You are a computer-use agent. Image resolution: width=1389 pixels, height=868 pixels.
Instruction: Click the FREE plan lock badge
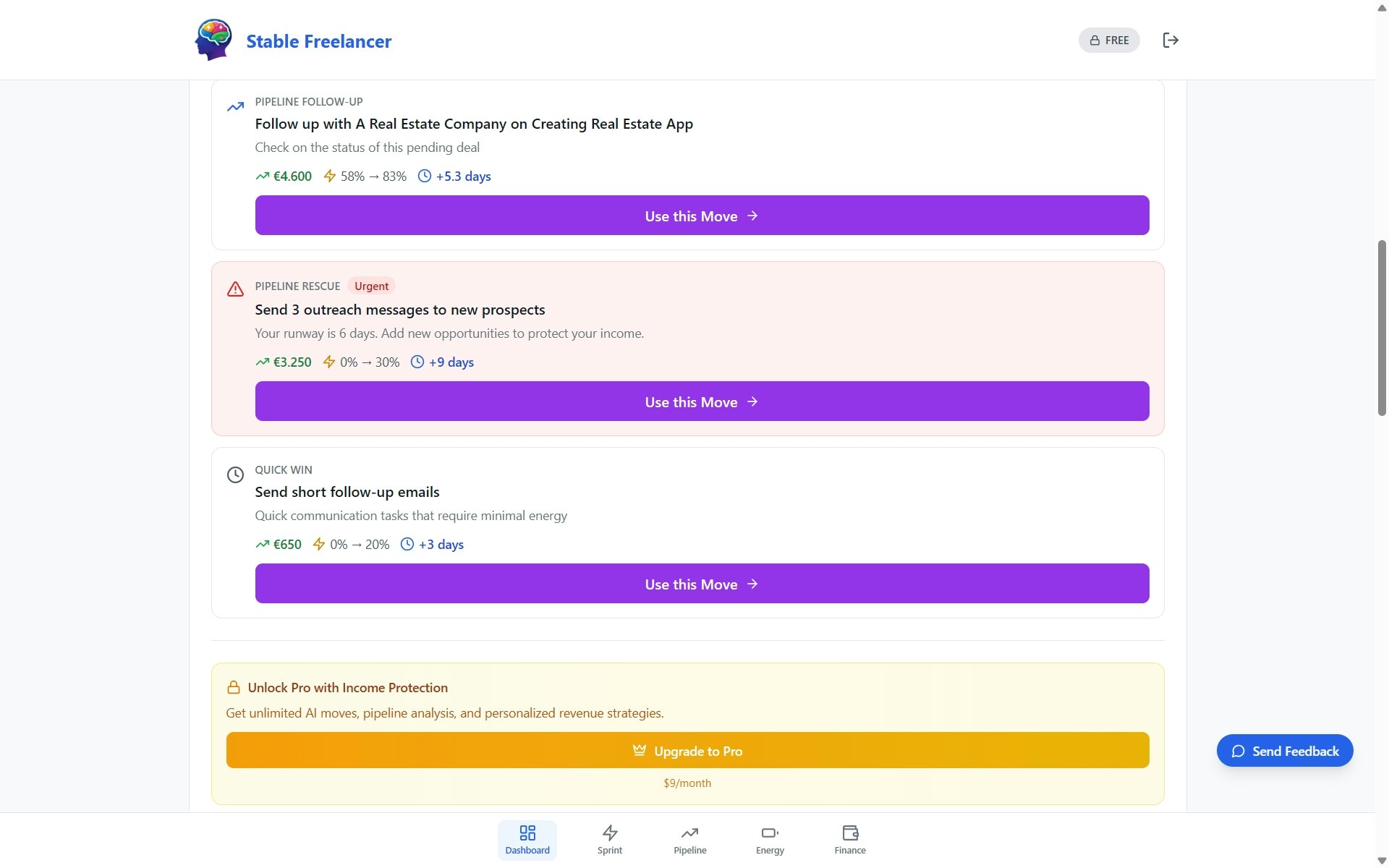coord(1108,41)
